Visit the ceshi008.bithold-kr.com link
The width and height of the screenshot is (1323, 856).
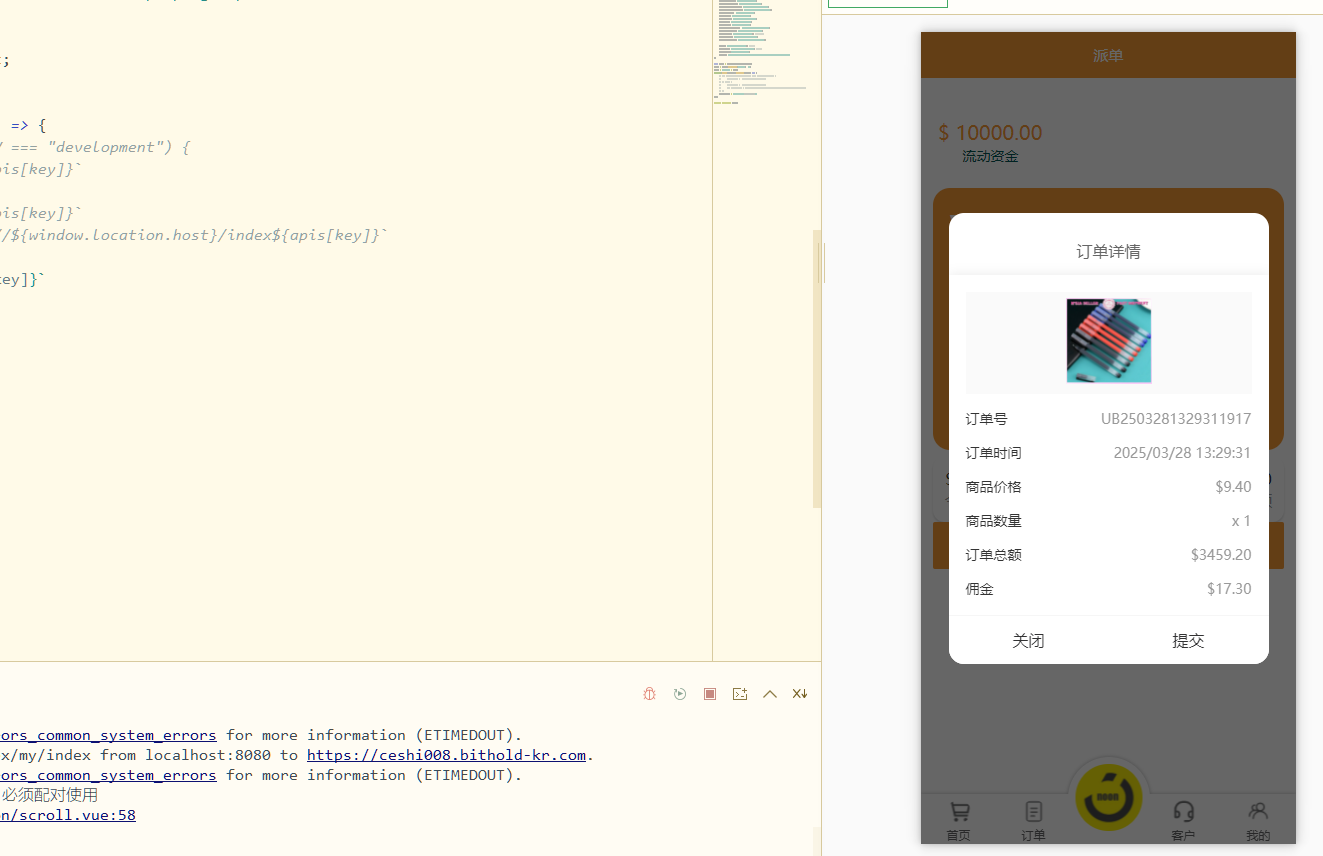(x=446, y=755)
